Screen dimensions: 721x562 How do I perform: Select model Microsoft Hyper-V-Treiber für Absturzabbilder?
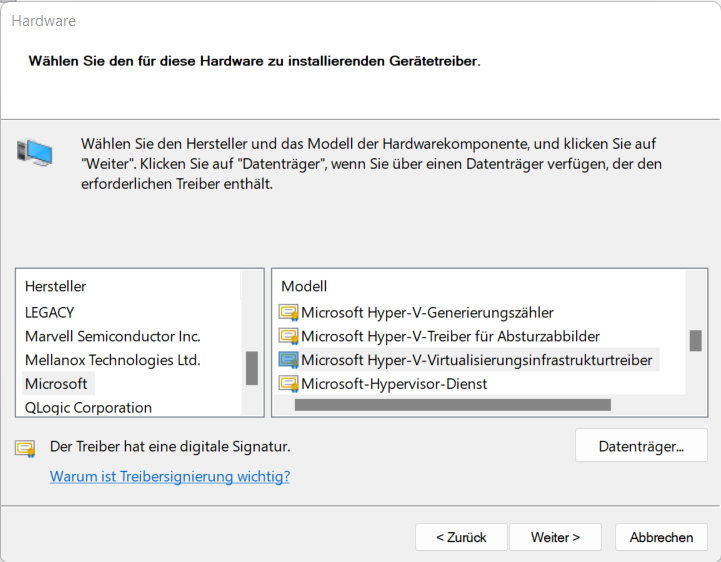[x=451, y=337]
